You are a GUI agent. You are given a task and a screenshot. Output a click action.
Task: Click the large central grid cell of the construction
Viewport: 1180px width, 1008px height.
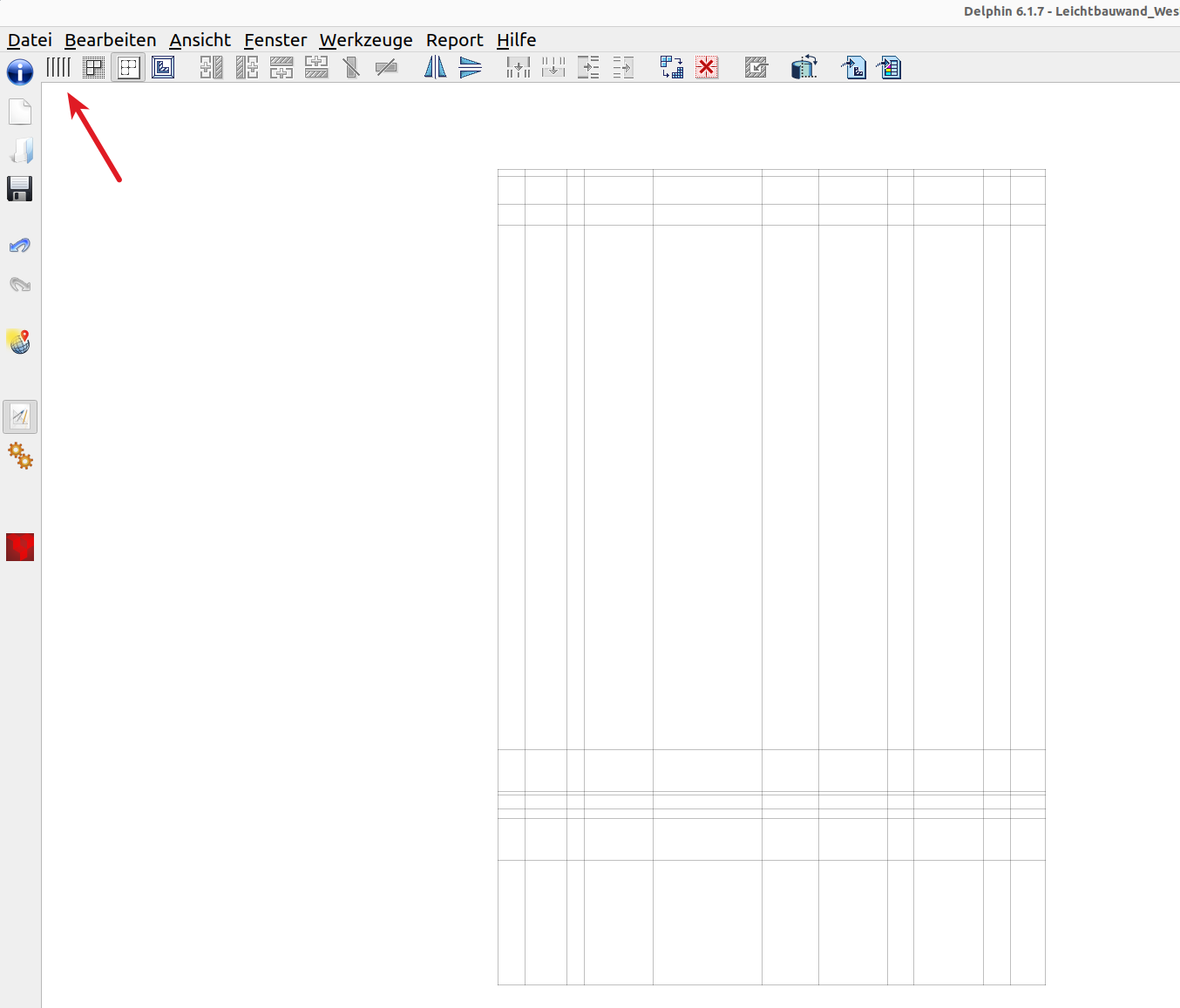708,487
